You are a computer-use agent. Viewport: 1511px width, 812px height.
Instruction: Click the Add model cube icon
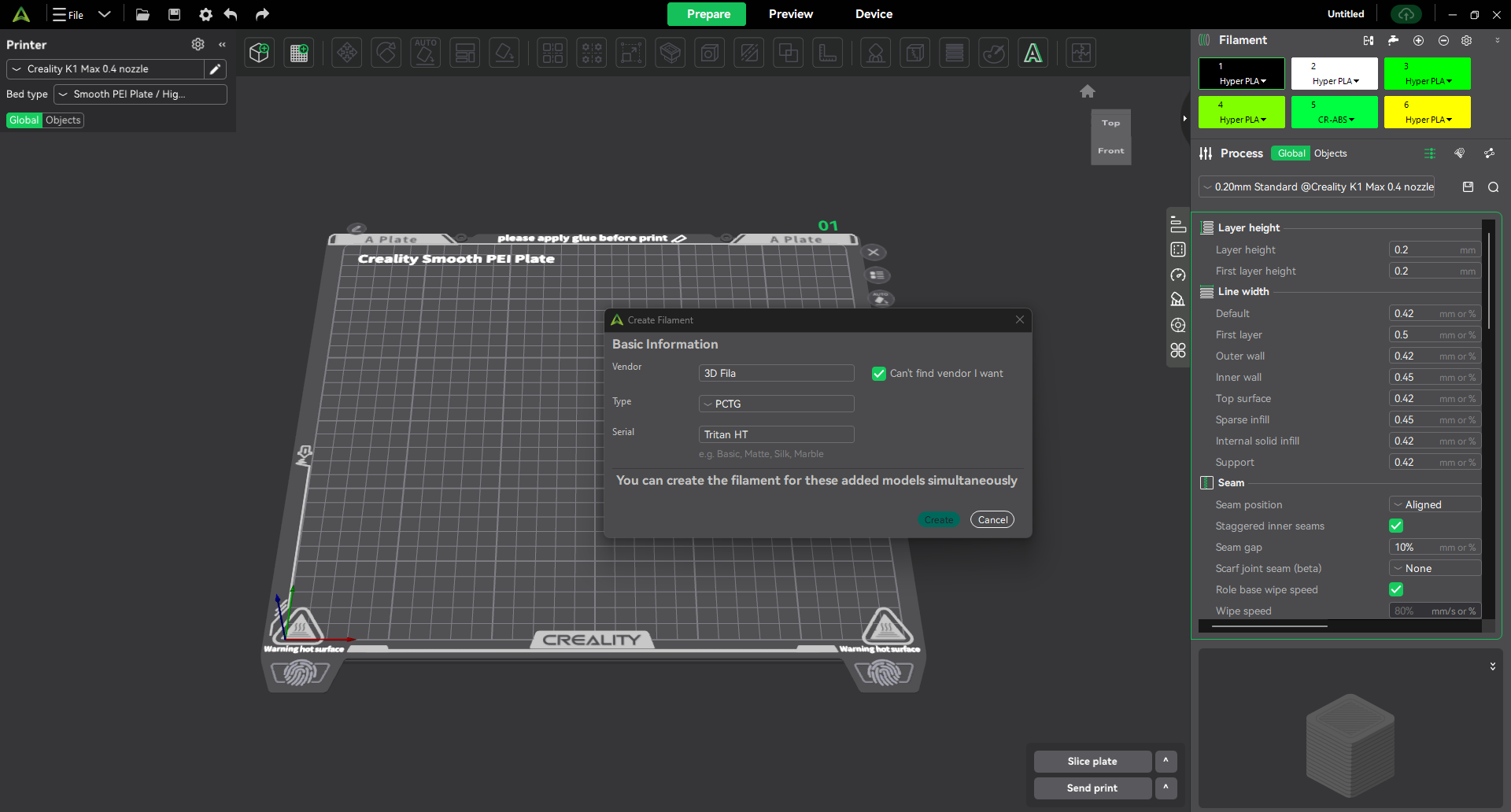click(259, 53)
